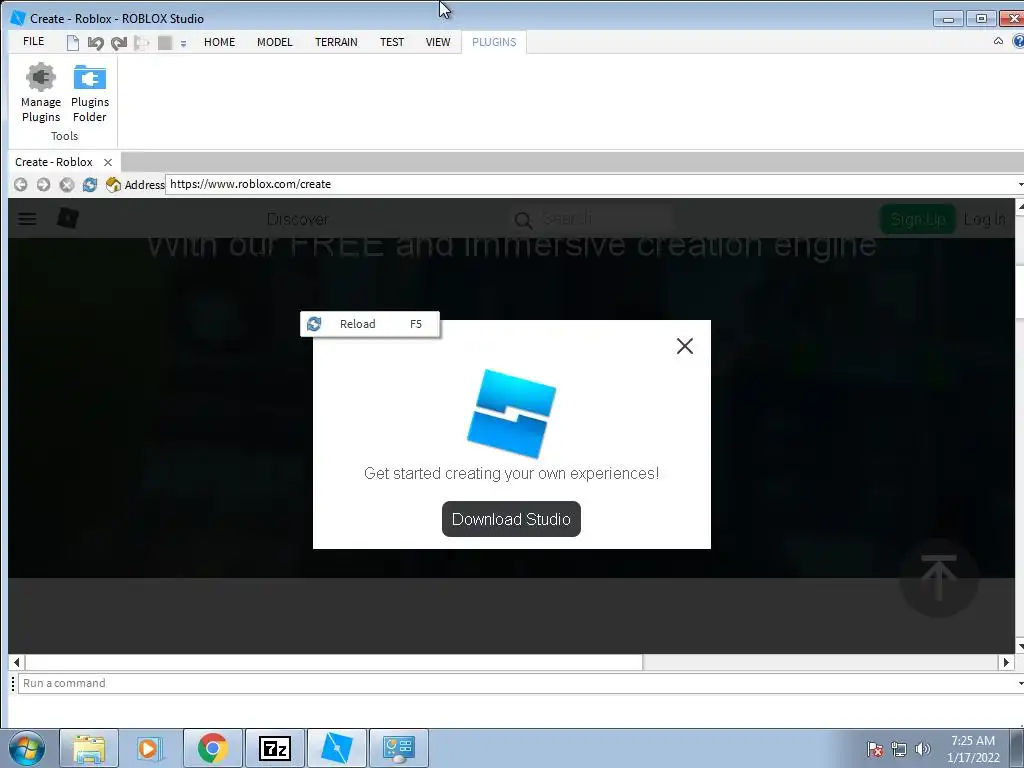Close the Download Studio popup
Viewport: 1024px width, 768px height.
(684, 345)
